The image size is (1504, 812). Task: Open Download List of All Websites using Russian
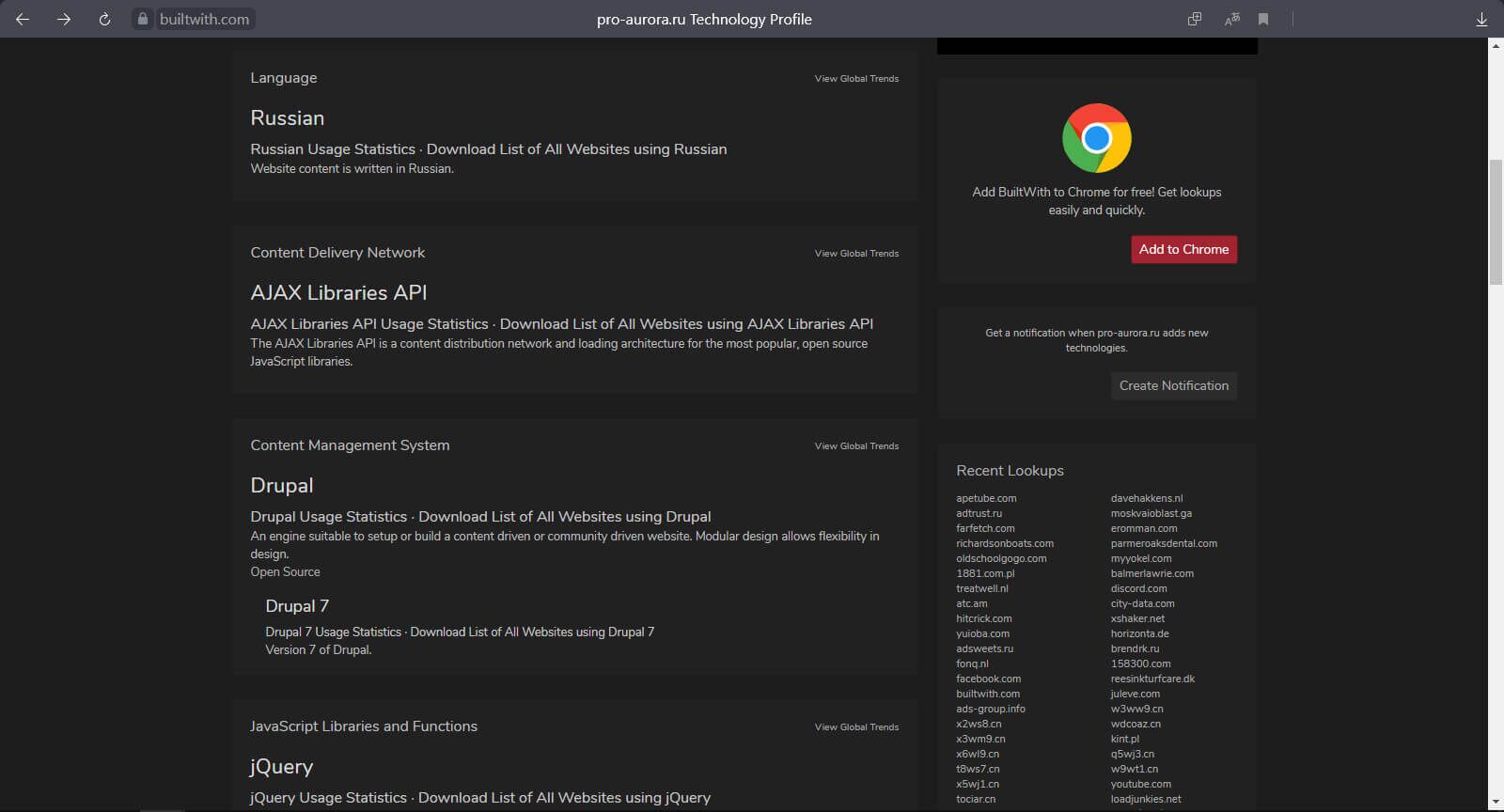(576, 149)
